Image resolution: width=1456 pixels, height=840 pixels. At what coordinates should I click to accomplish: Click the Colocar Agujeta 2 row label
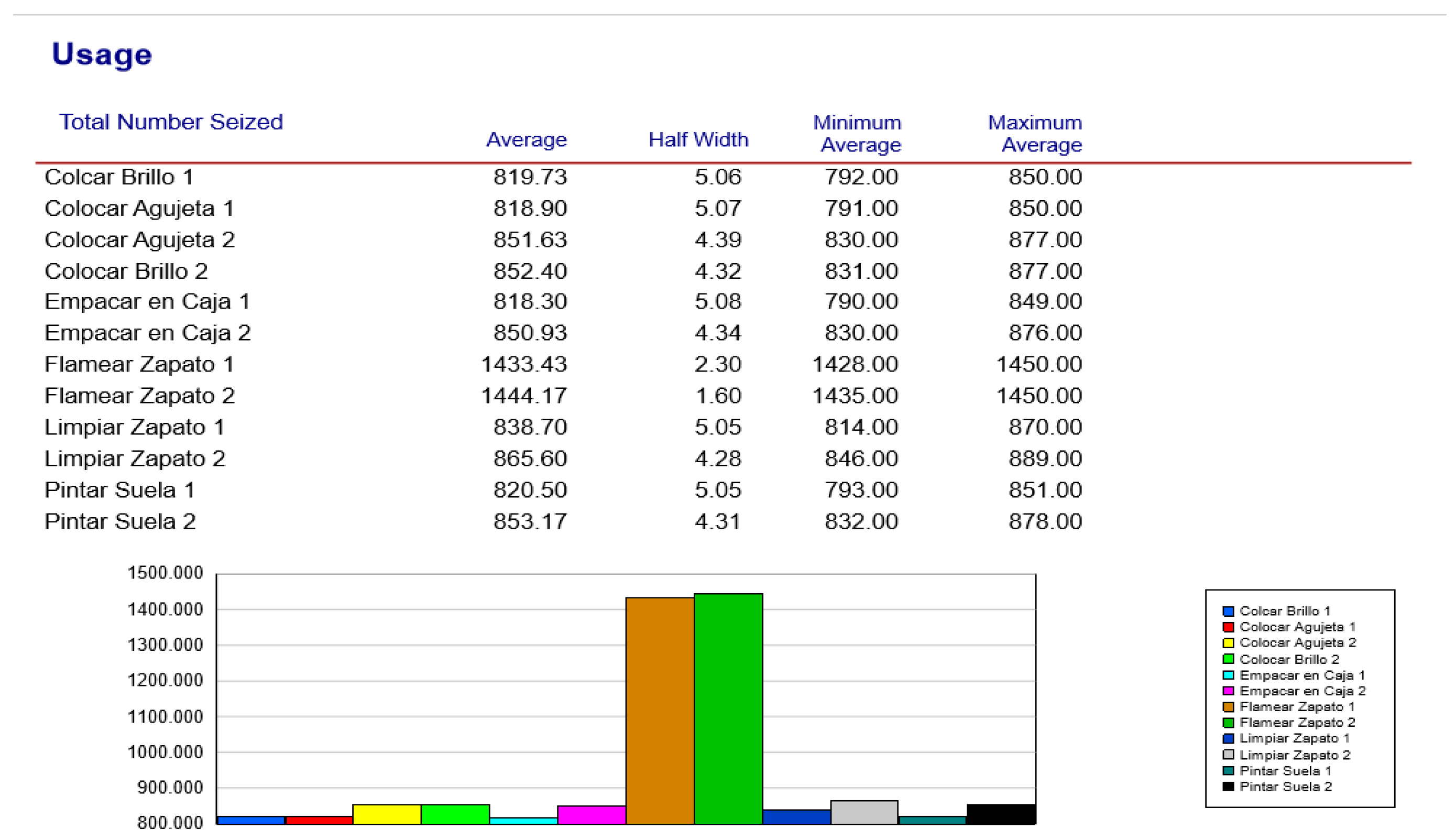point(139,240)
